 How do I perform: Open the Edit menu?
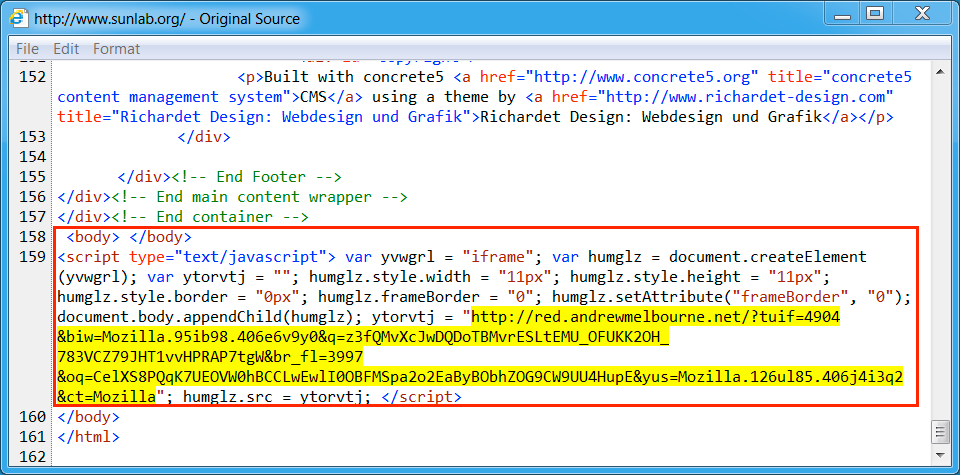(x=66, y=49)
